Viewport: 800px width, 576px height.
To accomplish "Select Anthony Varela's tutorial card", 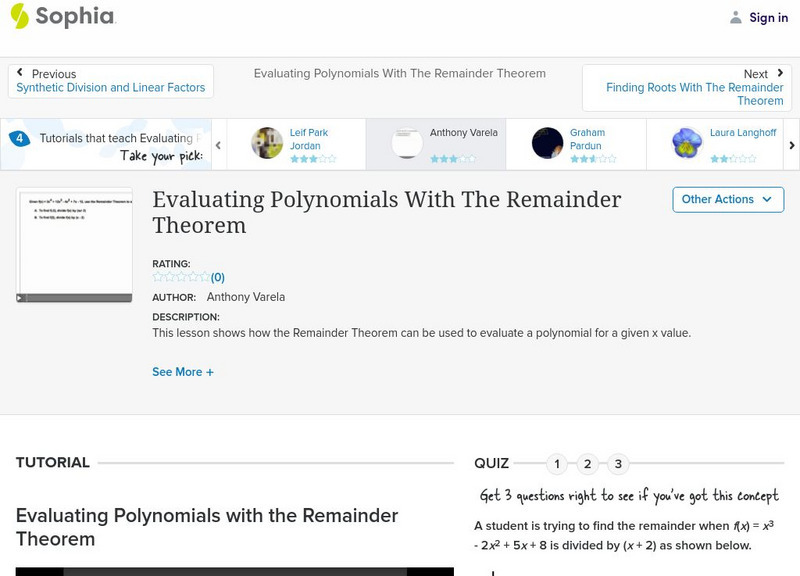I will pyautogui.click(x=434, y=144).
